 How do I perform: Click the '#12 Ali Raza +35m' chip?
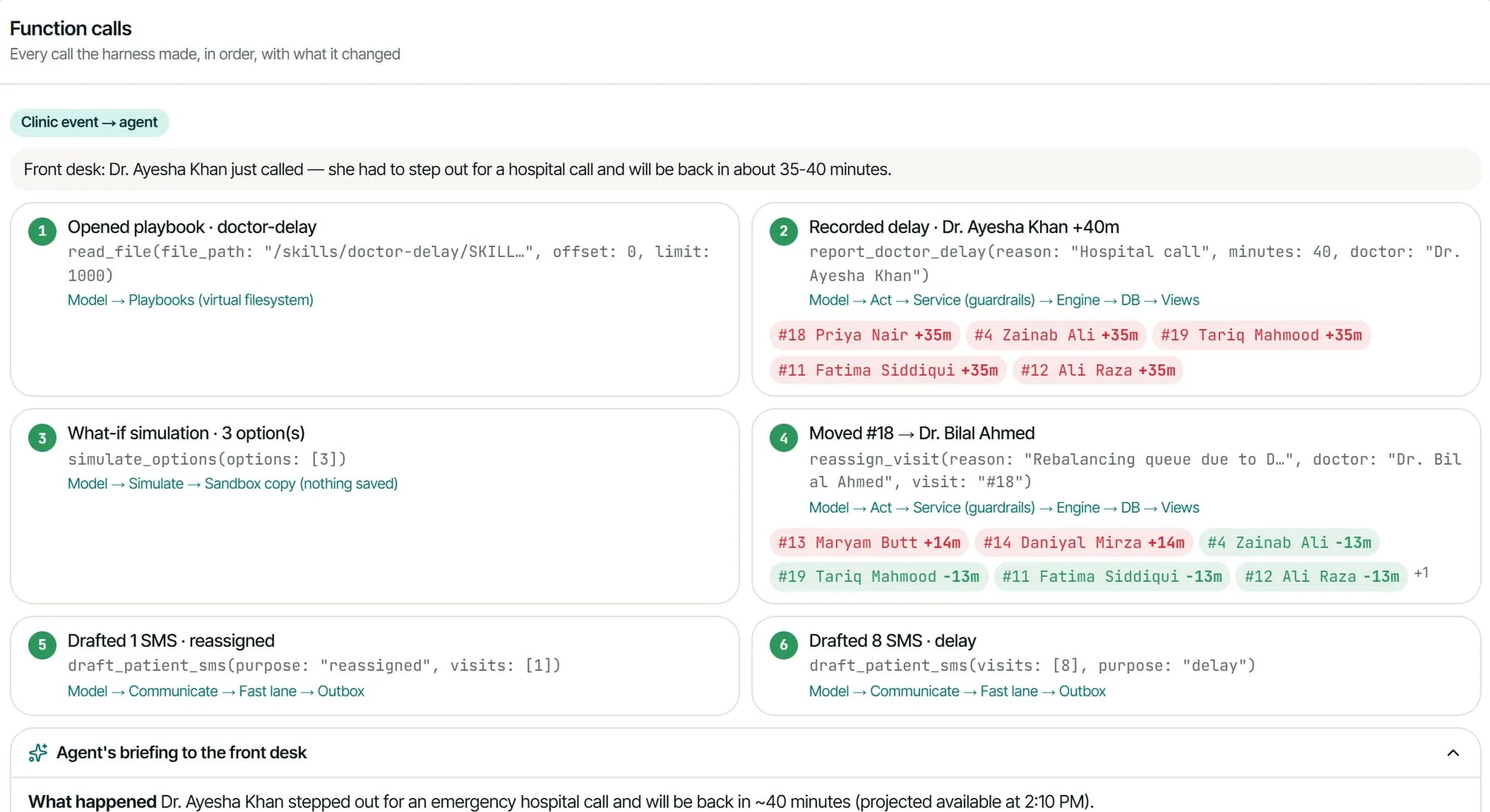1097,370
